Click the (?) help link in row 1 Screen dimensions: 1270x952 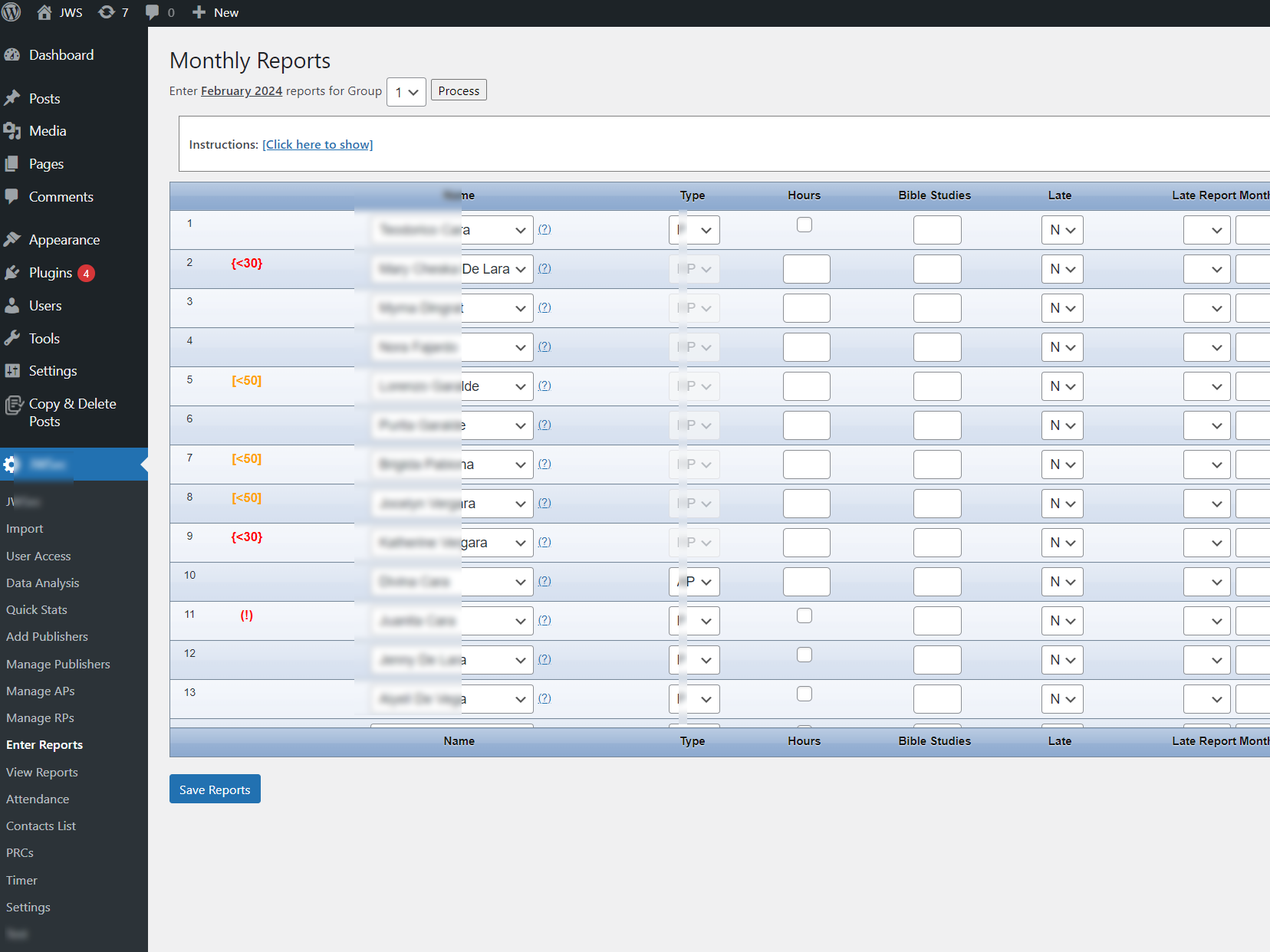pyautogui.click(x=545, y=229)
